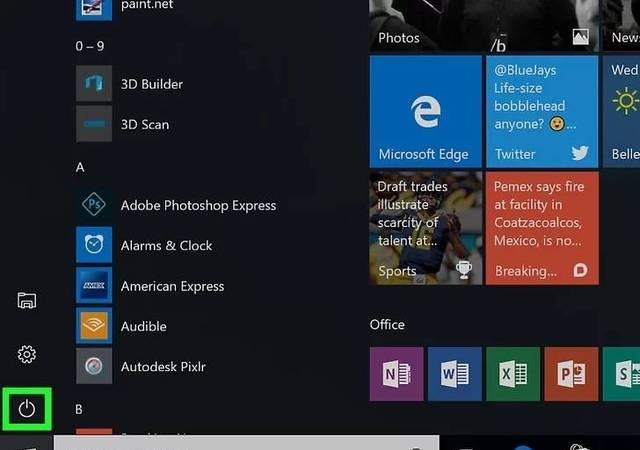Click the 'Audible' label
Viewport: 640px width, 450px height.
144,326
